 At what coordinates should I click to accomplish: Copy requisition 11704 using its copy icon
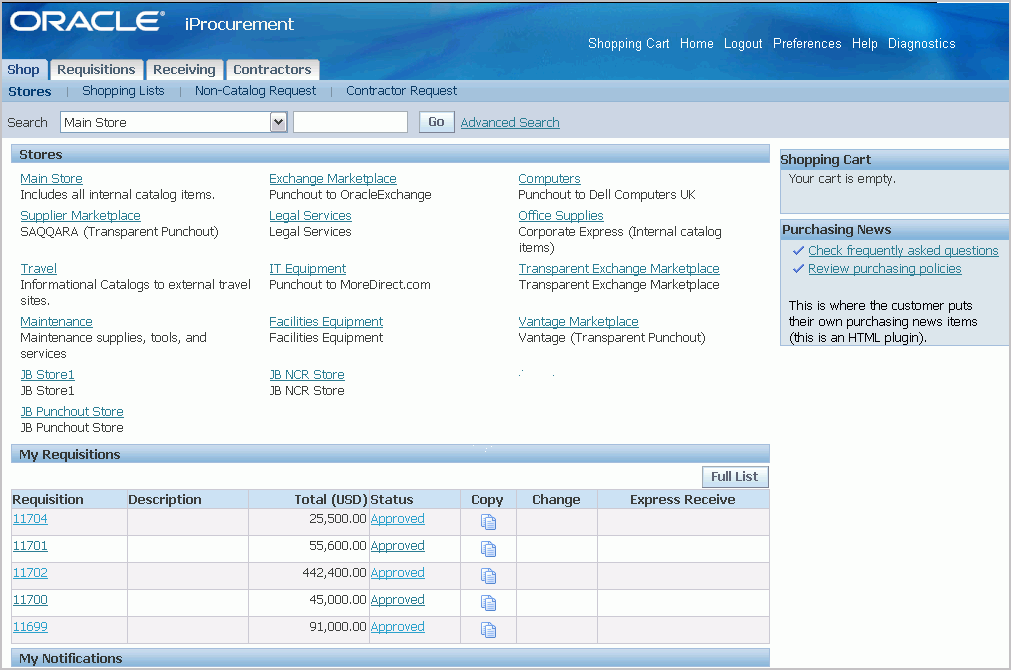(488, 522)
